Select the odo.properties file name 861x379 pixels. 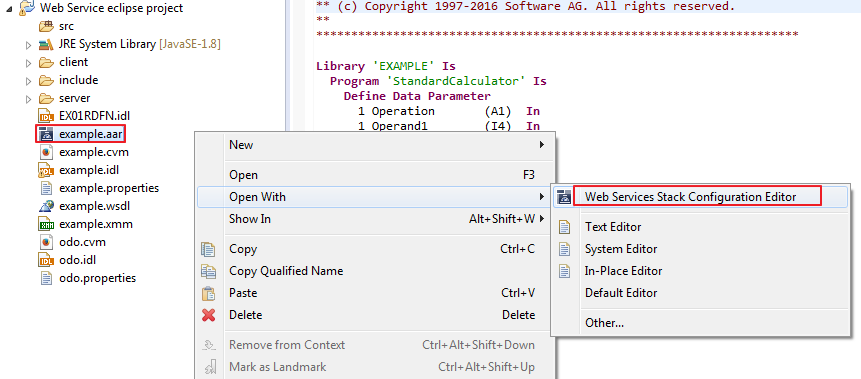pyautogui.click(x=97, y=278)
